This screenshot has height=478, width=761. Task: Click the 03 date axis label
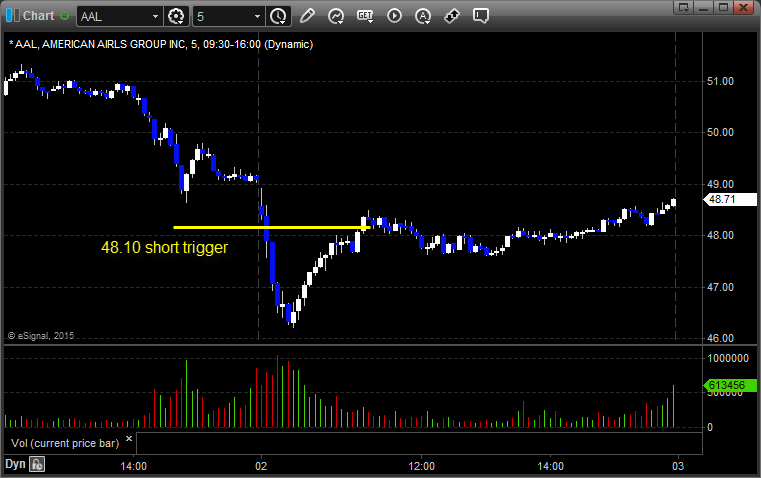[678, 466]
